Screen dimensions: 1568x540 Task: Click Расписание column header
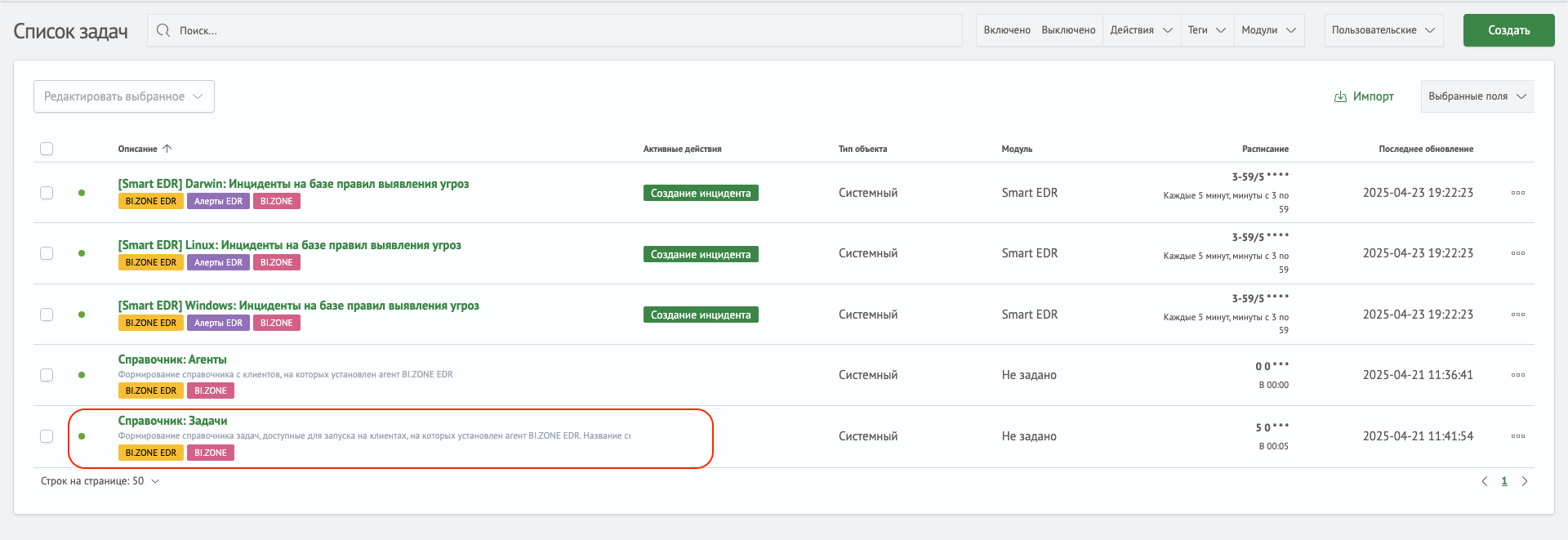coord(1265,149)
